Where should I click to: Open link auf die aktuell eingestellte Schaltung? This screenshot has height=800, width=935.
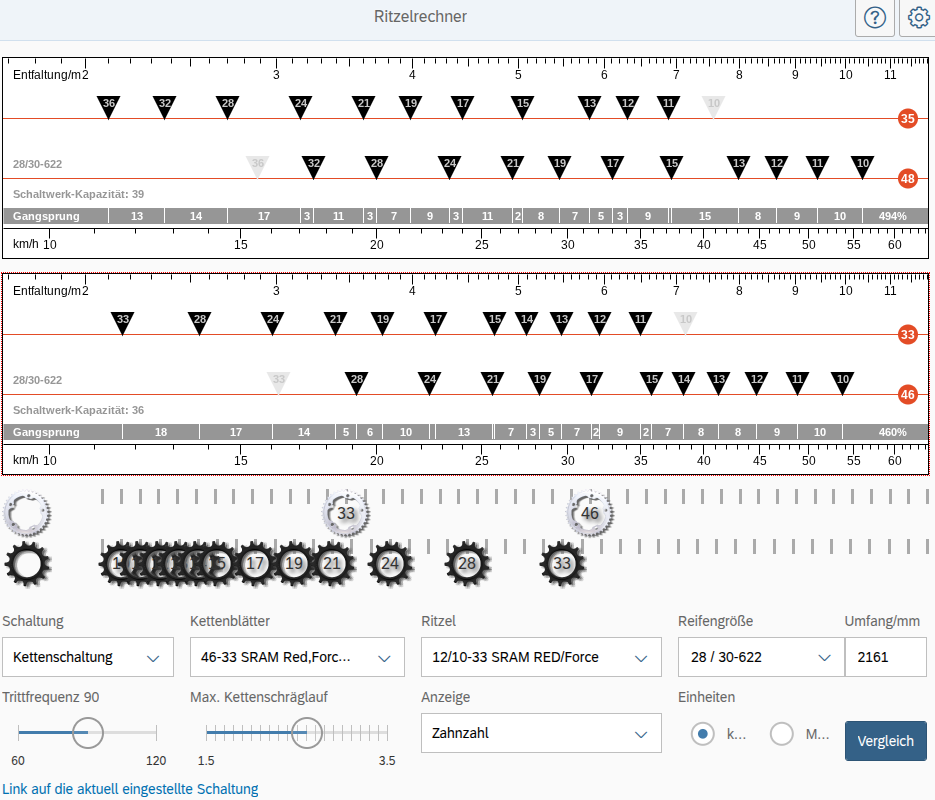point(130,789)
